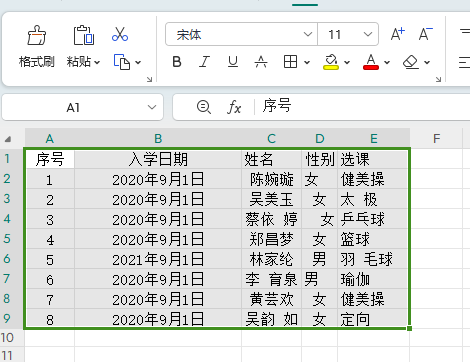This screenshot has height=362, width=470.
Task: Click cell containing 乒乓球
Action: [373, 219]
